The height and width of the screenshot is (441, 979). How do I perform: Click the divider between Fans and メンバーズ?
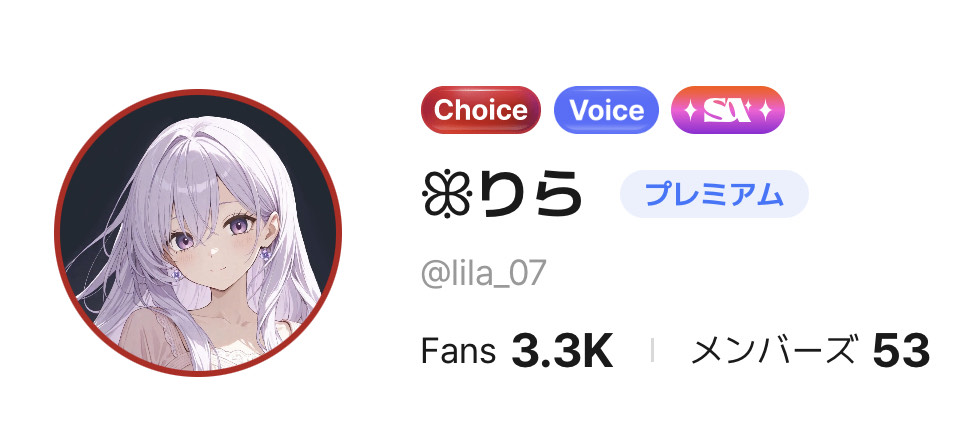652,351
